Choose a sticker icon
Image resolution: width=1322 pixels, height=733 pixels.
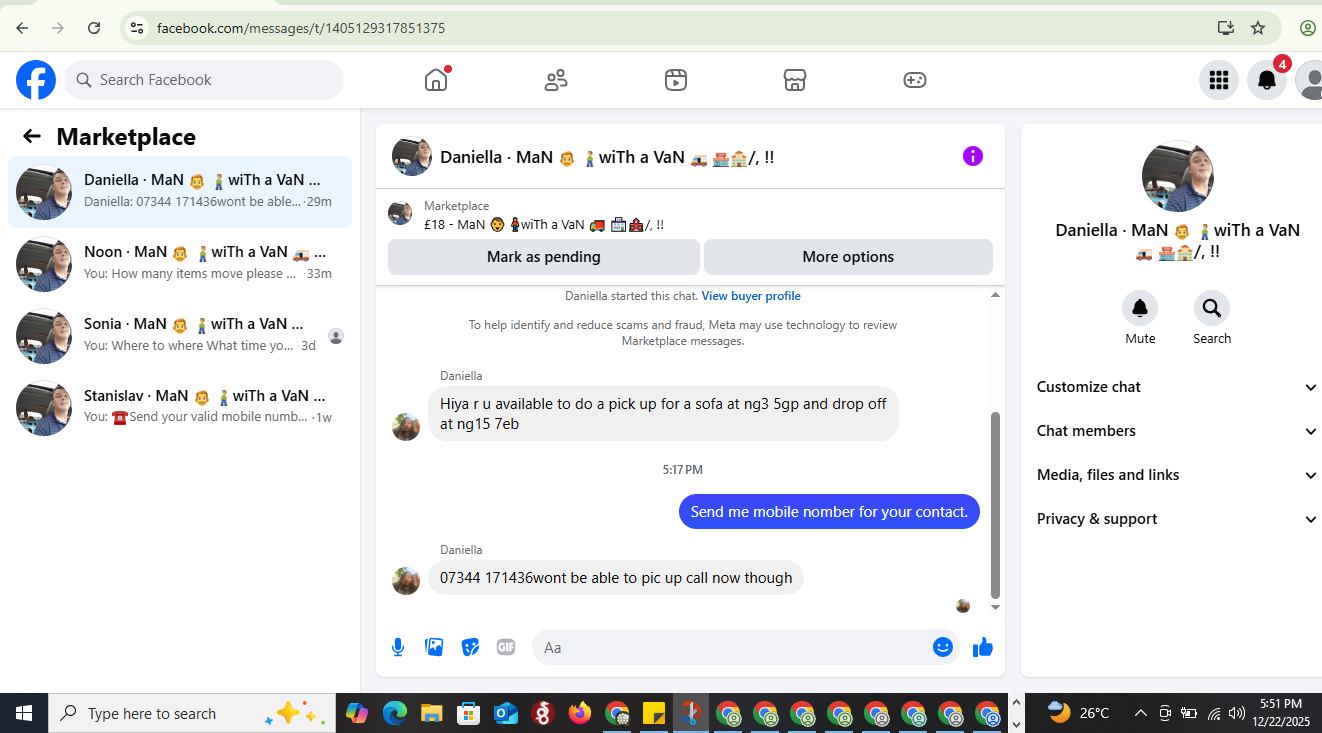(x=470, y=647)
